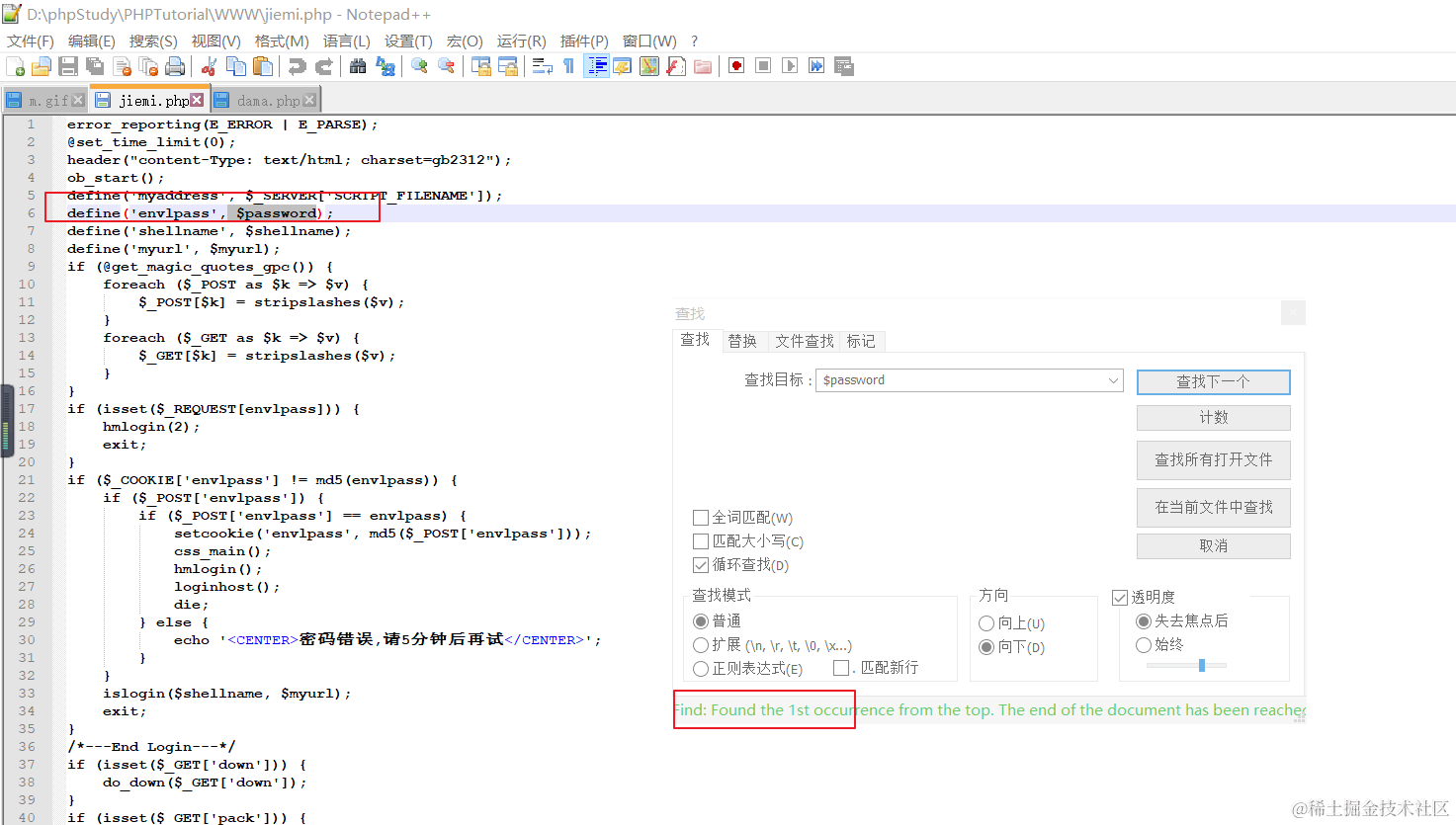The image size is (1456, 825).
Task: Click the Open file folder icon
Action: (42, 66)
